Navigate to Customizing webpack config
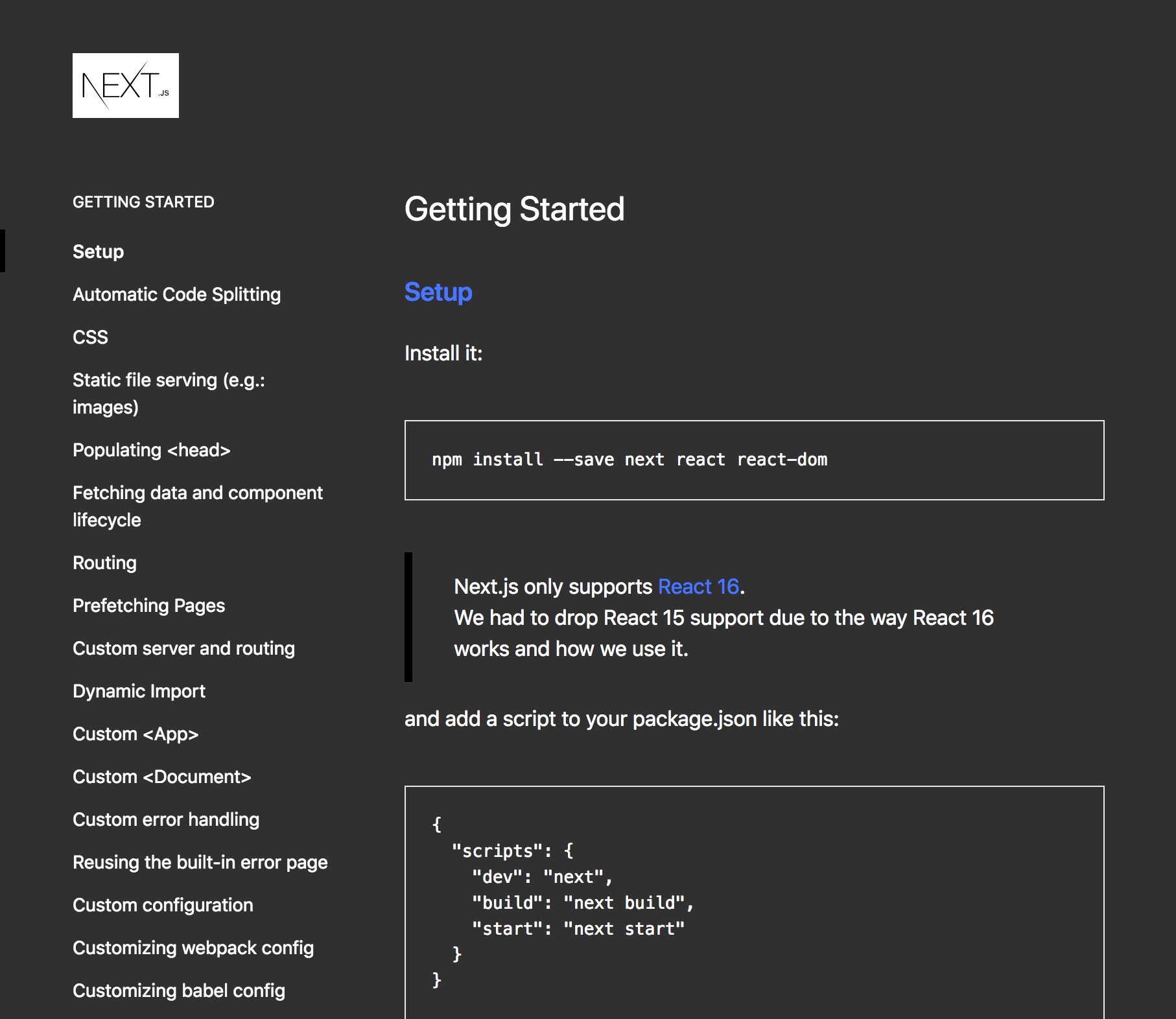 pos(193,948)
